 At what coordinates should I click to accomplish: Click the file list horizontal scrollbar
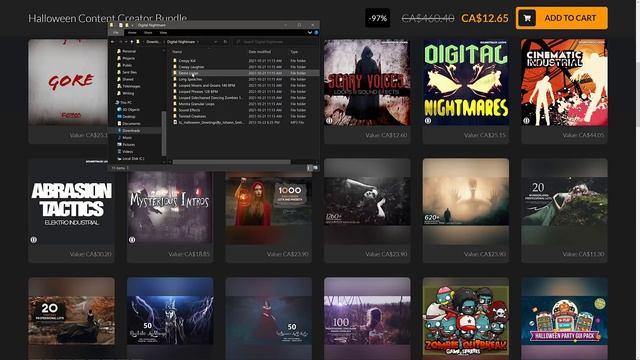pos(231,162)
